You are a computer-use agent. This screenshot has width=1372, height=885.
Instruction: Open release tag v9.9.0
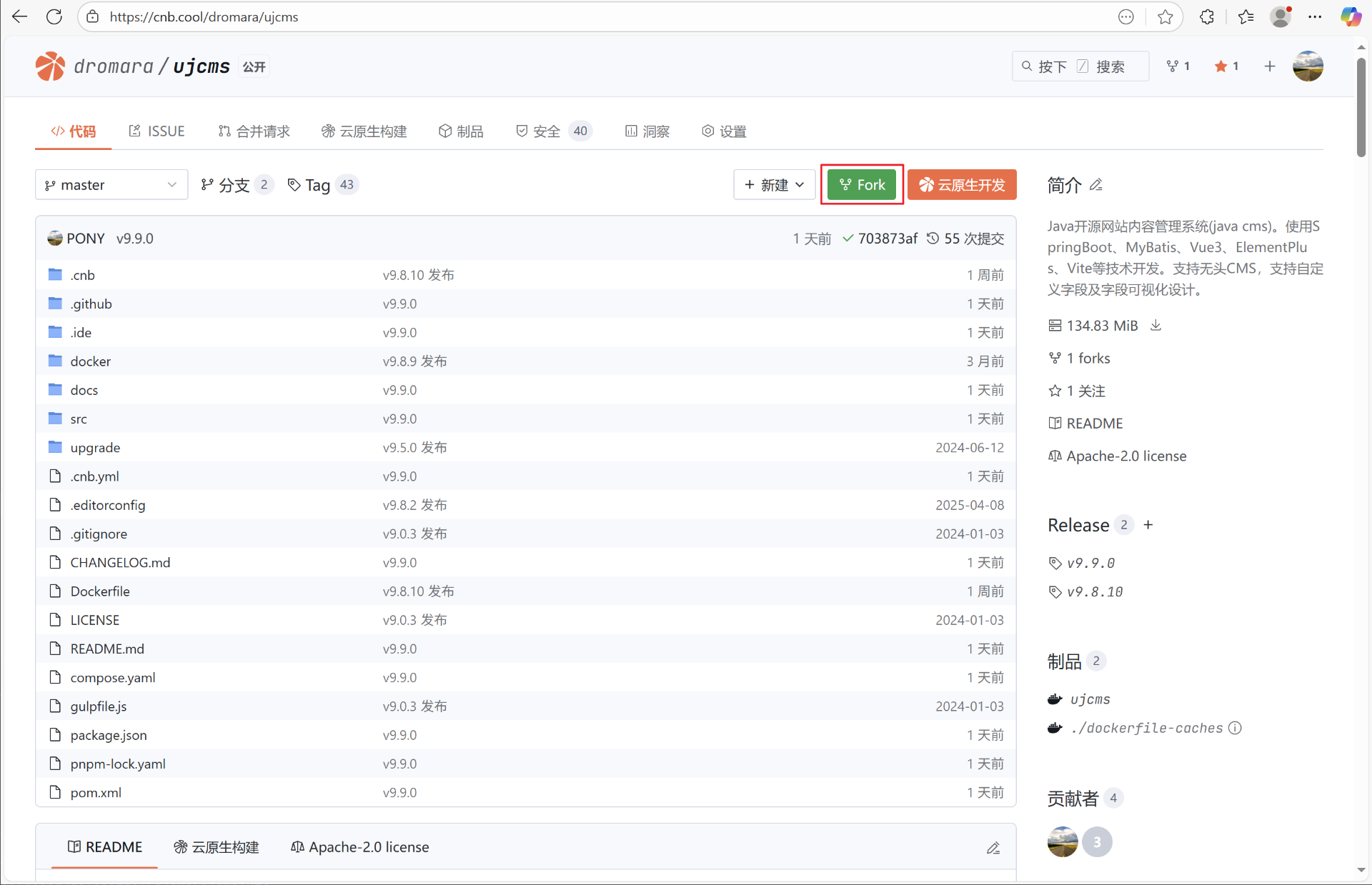1090,564
